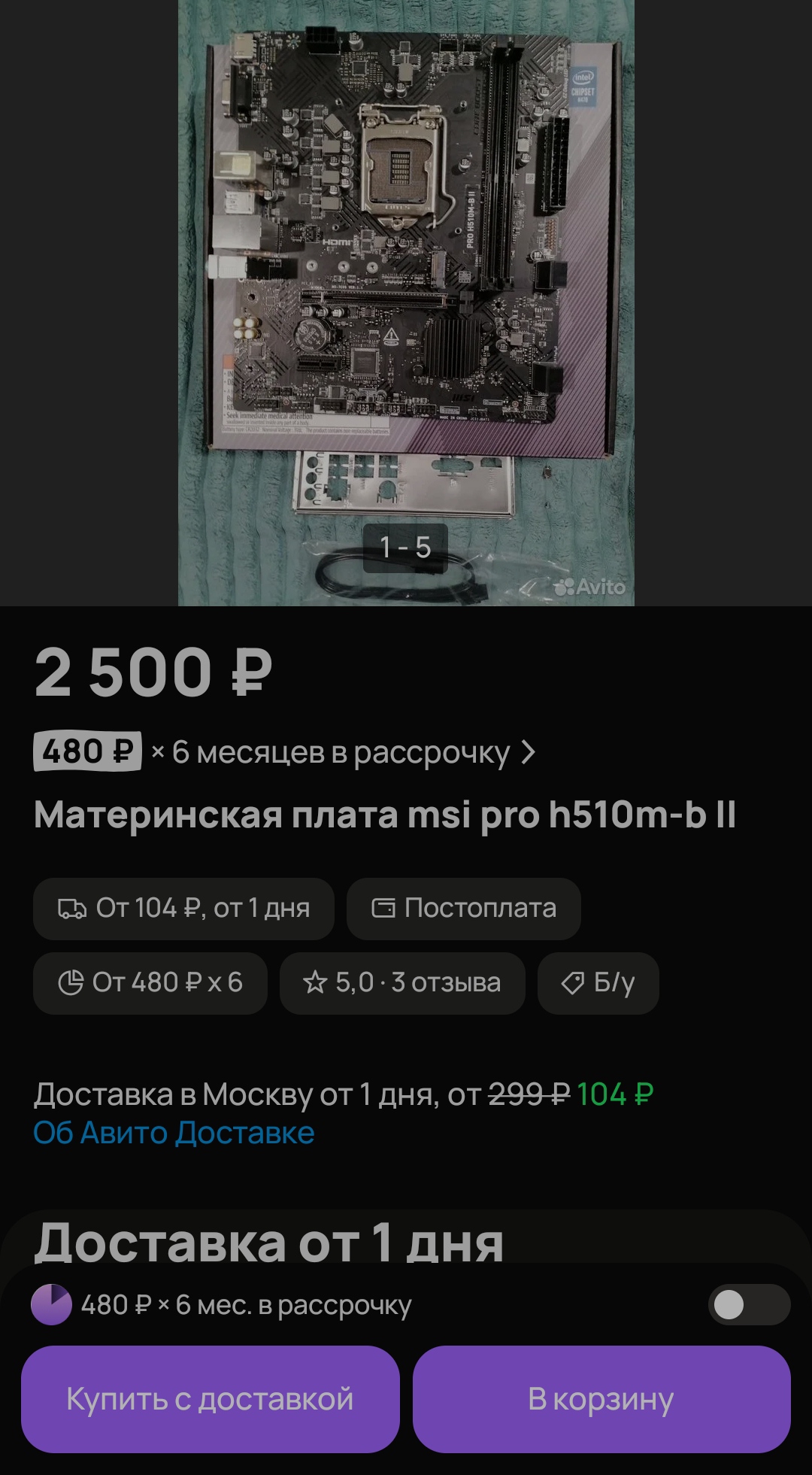Click the delivery truck icon
Viewport: 812px width, 1475px height.
pyautogui.click(x=72, y=909)
